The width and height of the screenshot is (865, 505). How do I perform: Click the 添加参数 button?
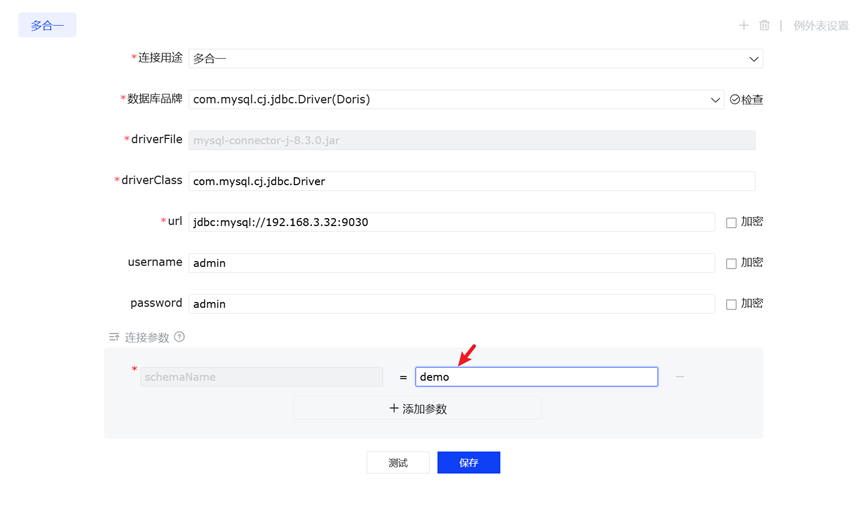417,408
